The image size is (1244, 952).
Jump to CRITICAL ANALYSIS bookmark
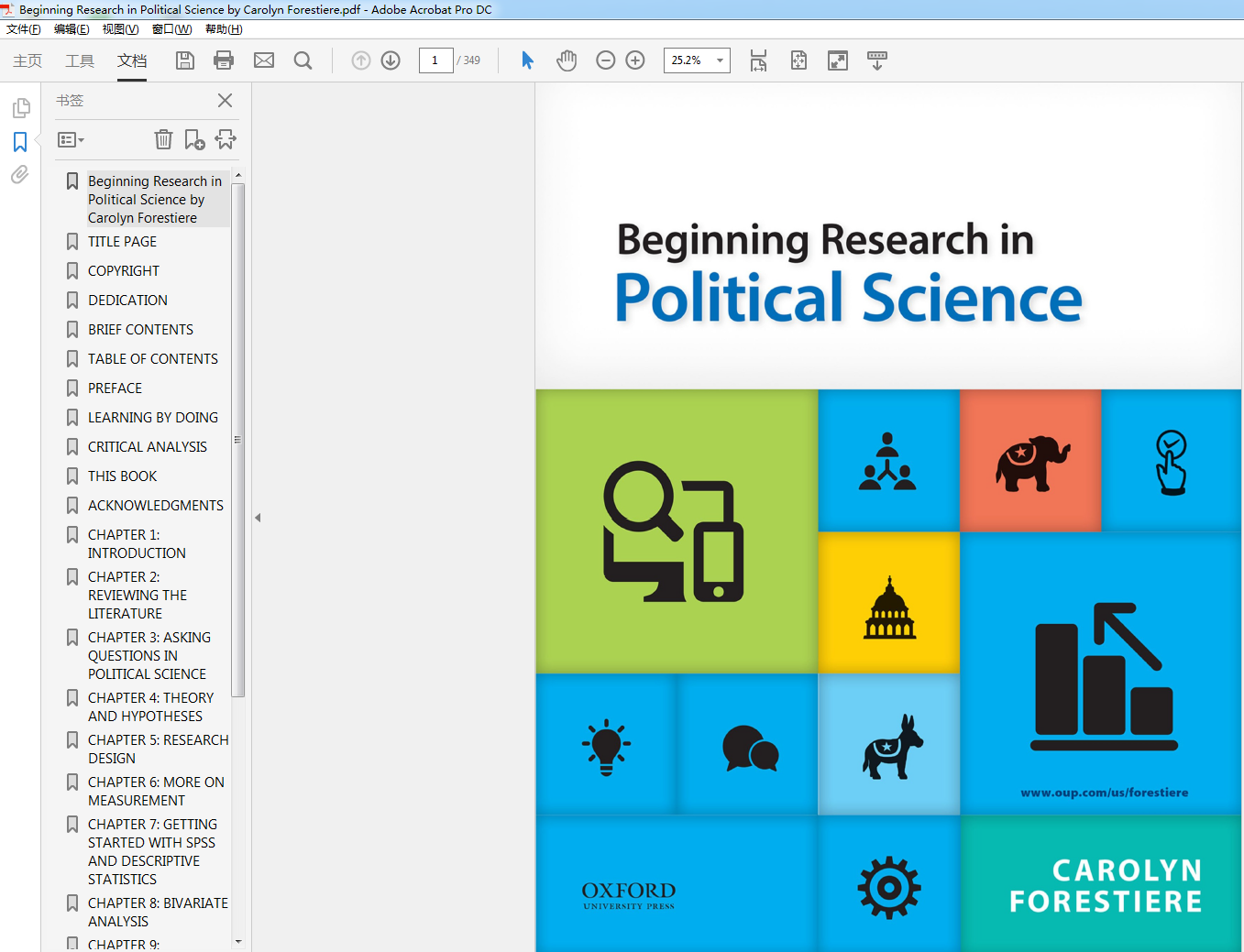pyautogui.click(x=148, y=447)
